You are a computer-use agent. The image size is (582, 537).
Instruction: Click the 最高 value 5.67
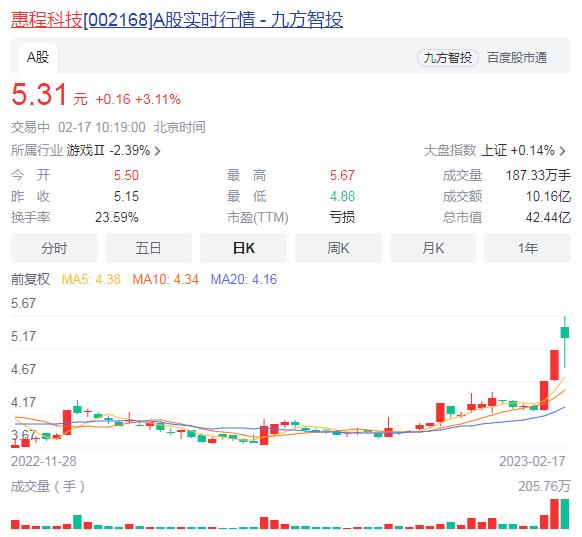click(x=342, y=175)
